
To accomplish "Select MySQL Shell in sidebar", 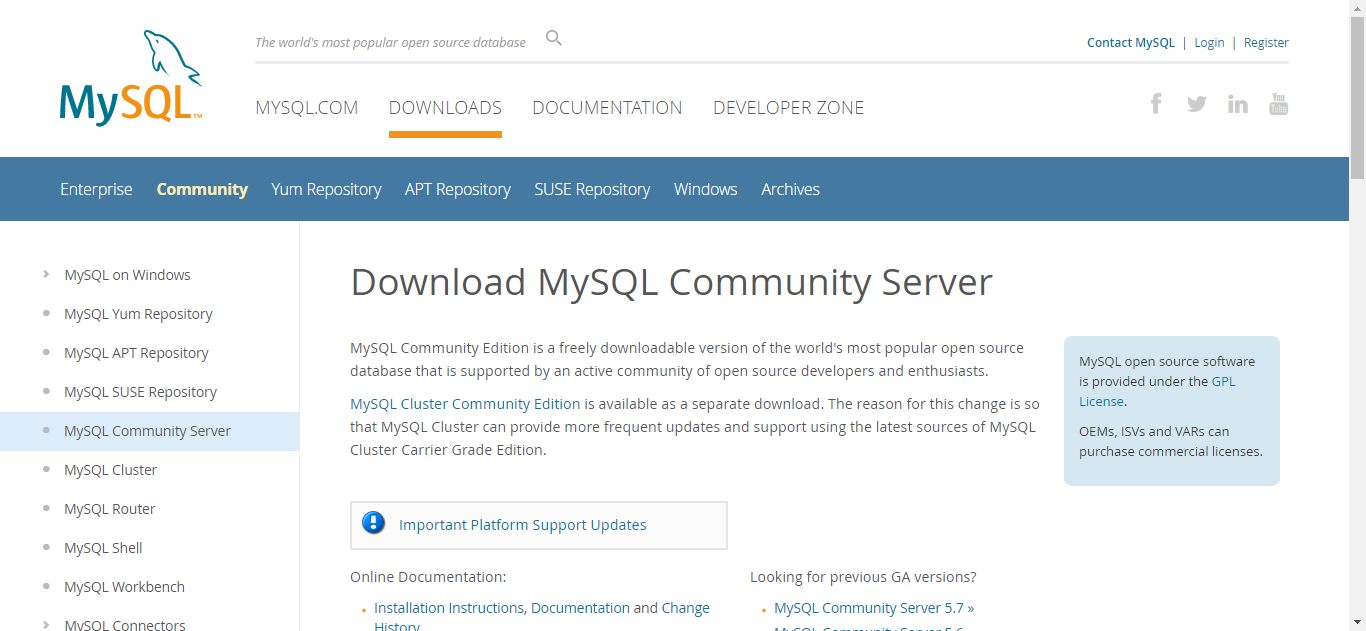I will coord(103,548).
